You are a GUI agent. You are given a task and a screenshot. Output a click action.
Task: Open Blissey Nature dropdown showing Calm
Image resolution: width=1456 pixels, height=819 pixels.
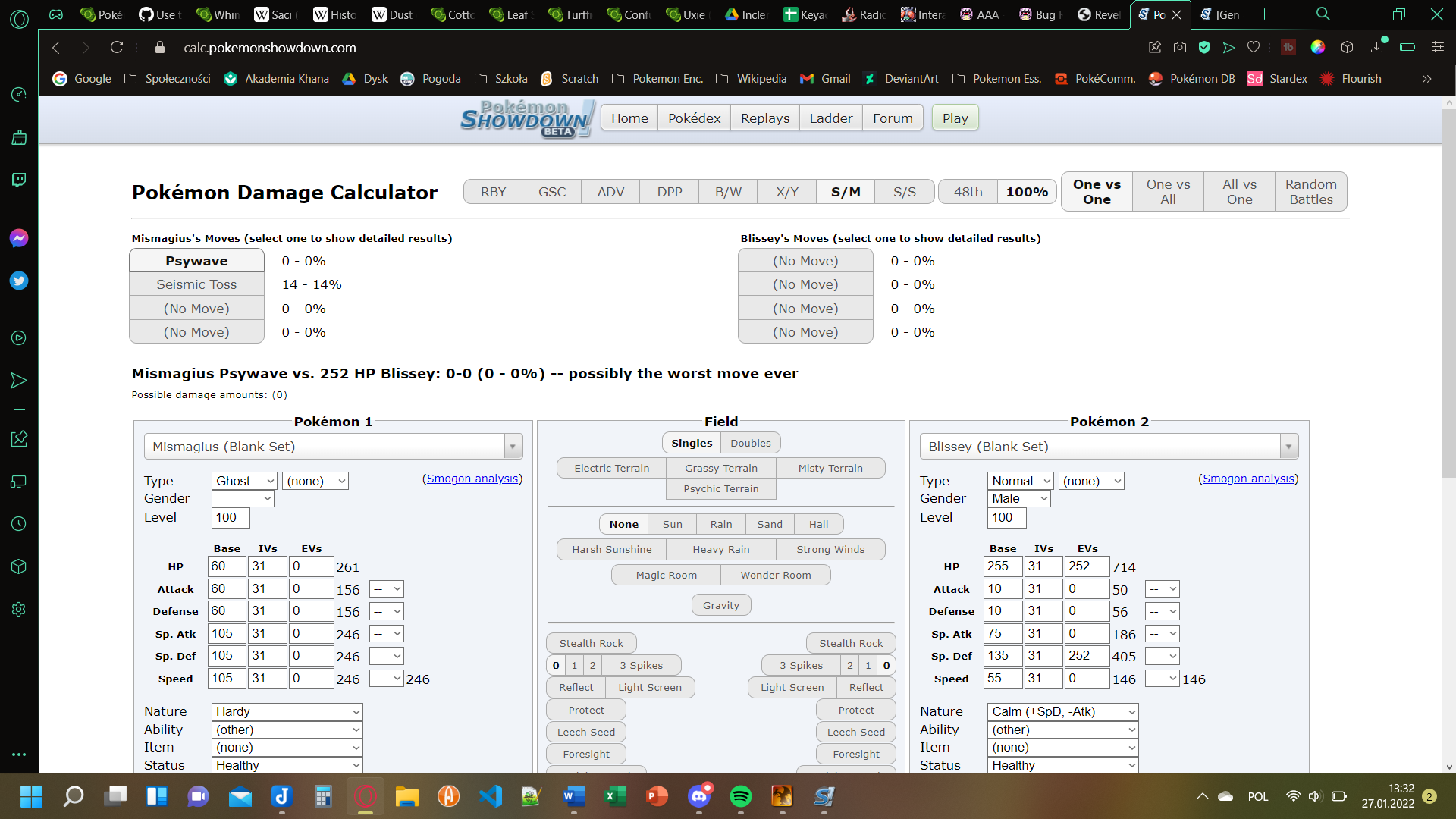1062,711
